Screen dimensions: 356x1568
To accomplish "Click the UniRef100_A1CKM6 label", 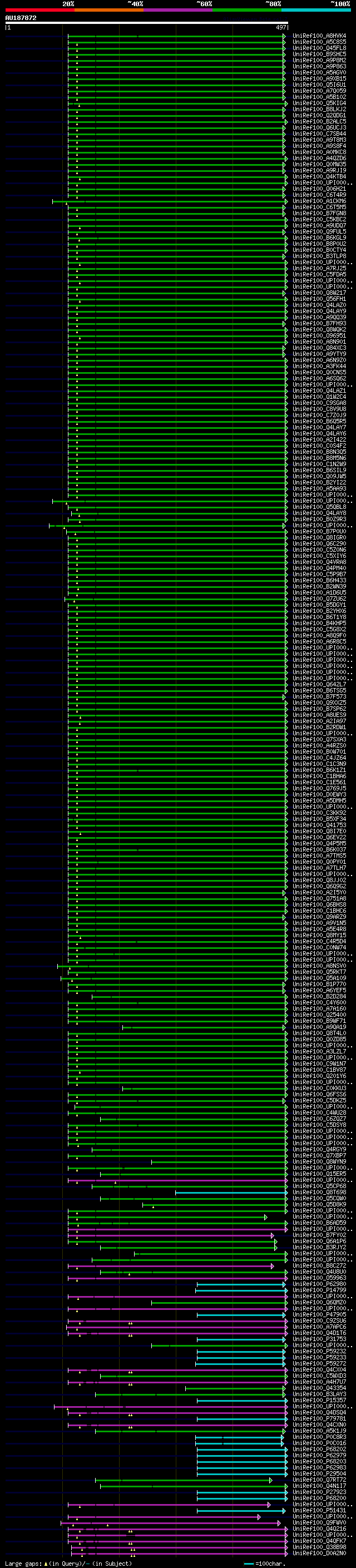I will [319, 201].
